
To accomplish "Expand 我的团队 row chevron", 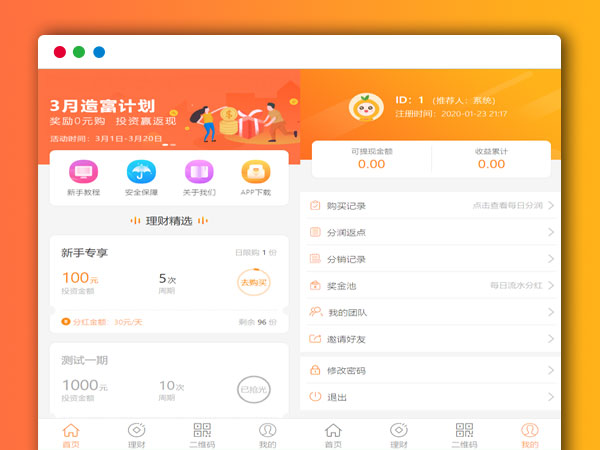I will [x=551, y=312].
